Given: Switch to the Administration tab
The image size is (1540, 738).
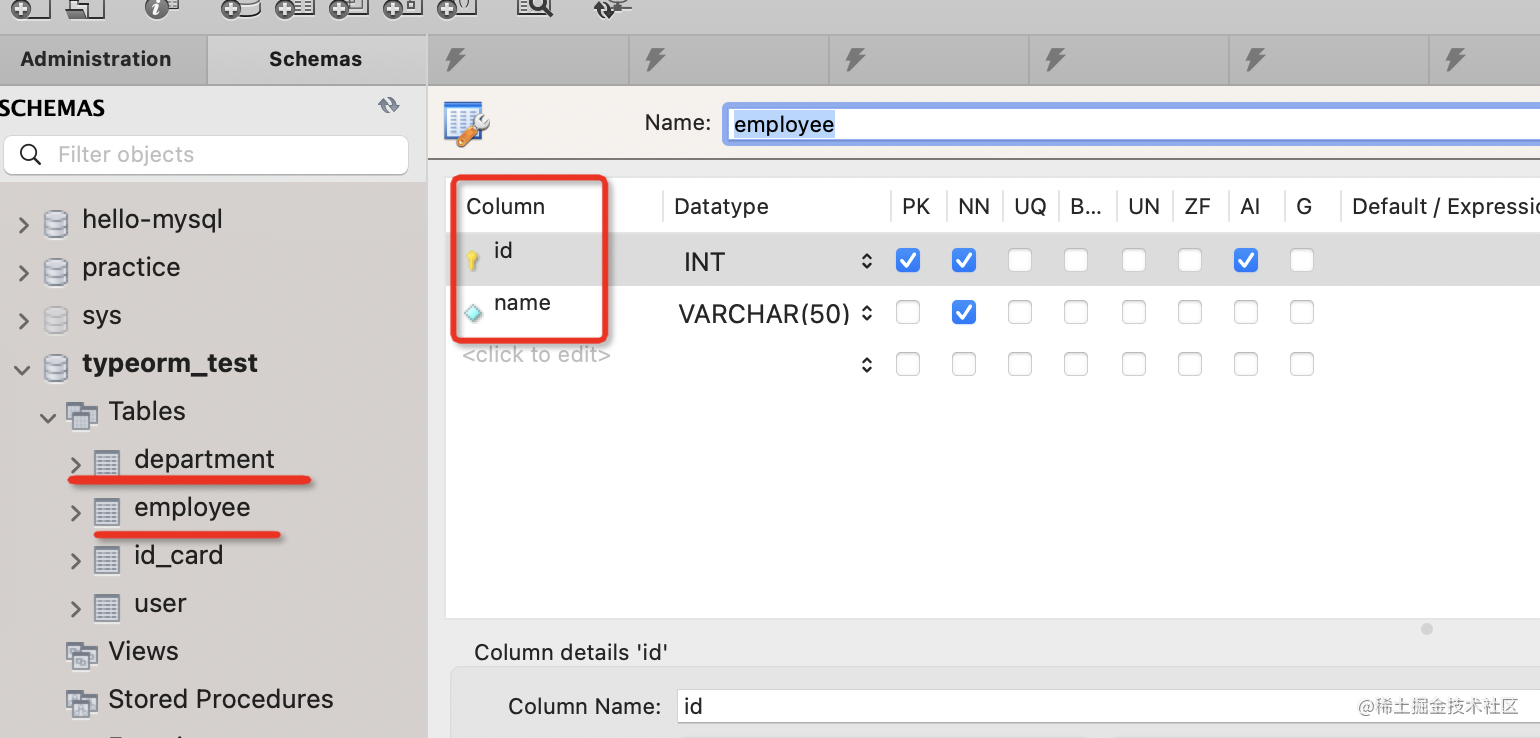Looking at the screenshot, I should point(96,59).
